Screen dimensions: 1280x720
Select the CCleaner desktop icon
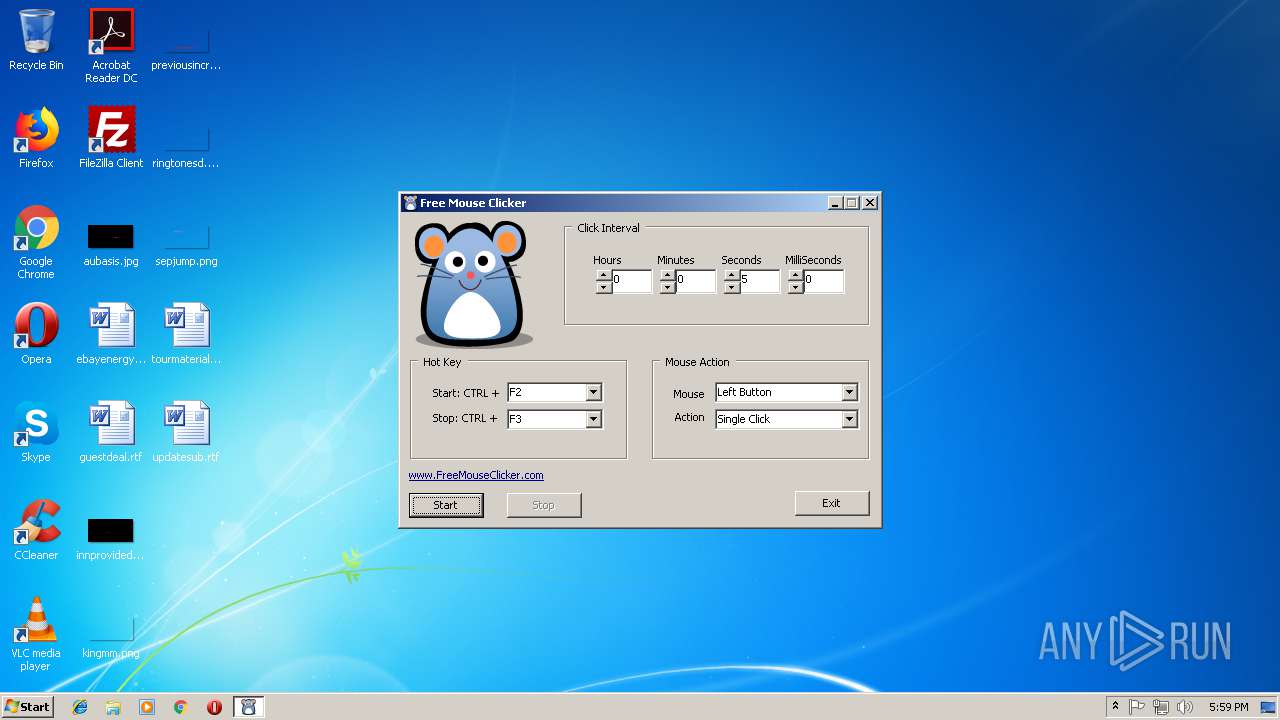pyautogui.click(x=36, y=530)
